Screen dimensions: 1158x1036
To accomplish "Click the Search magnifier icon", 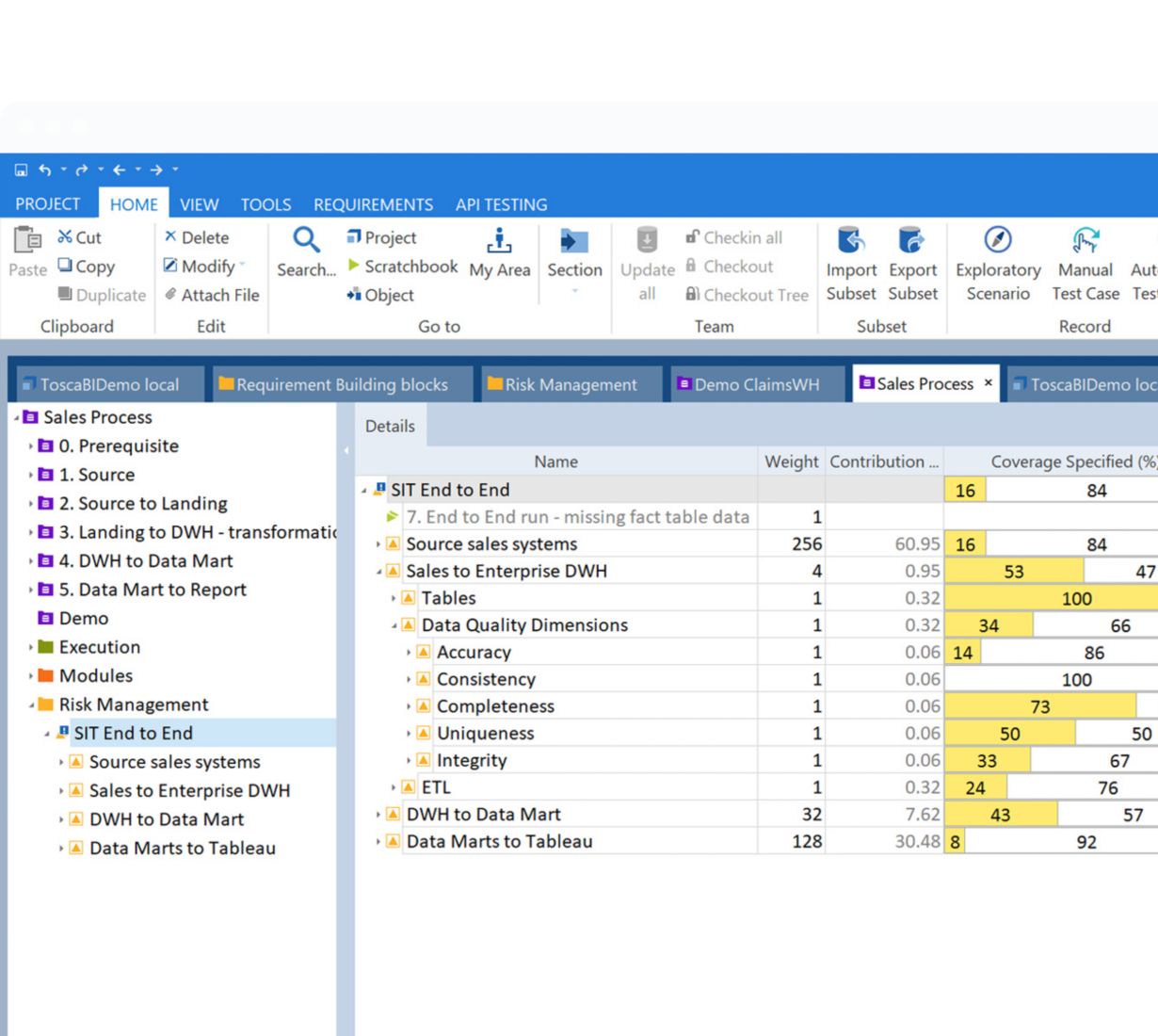I will click(x=306, y=241).
